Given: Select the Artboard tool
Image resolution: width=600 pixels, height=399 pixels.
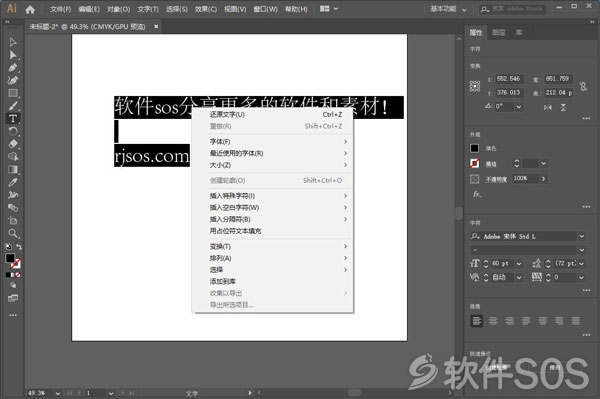Looking at the screenshot, I should [13, 220].
